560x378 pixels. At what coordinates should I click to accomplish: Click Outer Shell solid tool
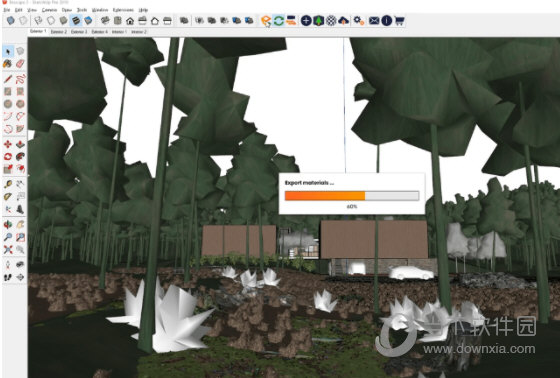(184, 21)
